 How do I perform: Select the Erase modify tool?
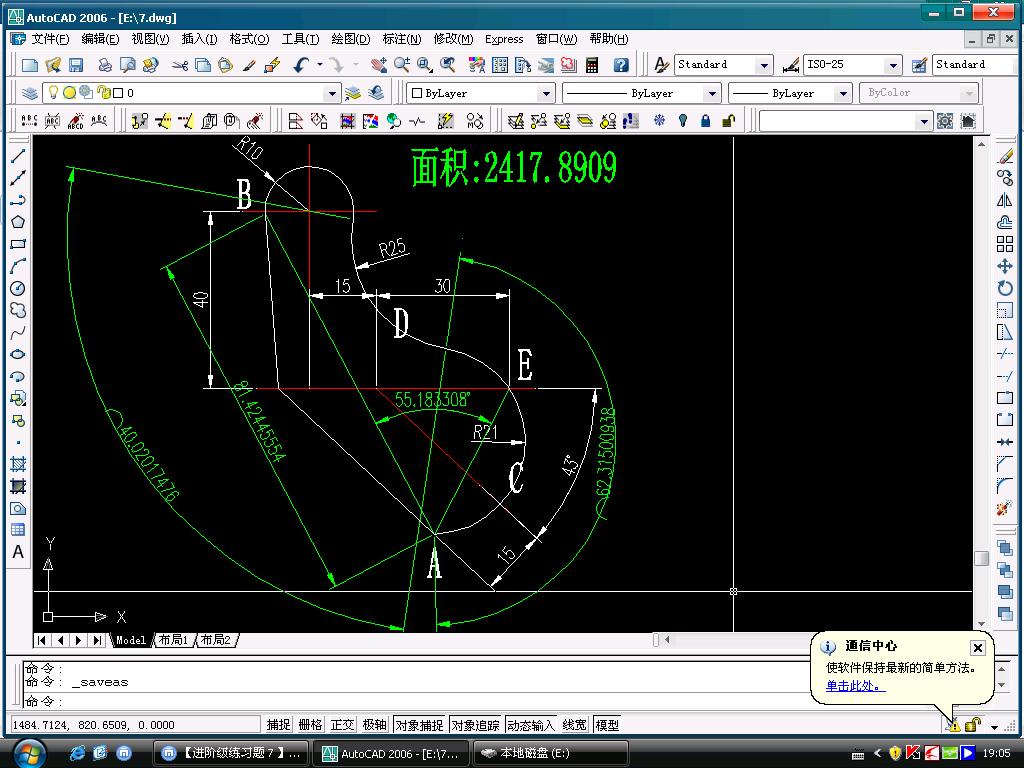pyautogui.click(x=1005, y=156)
